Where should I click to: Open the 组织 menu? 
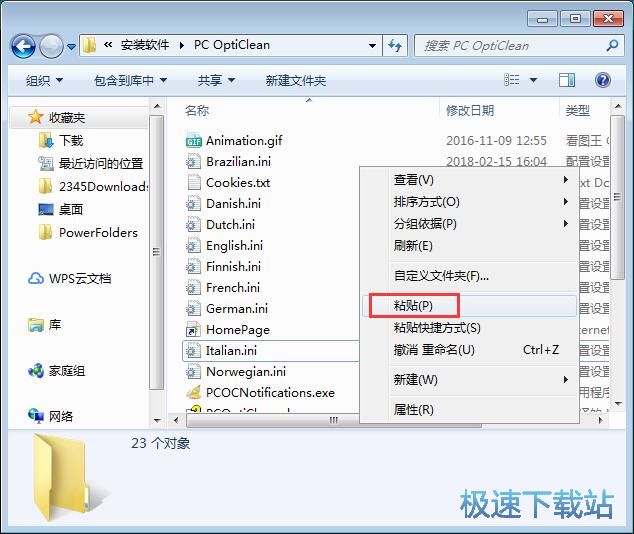44,80
